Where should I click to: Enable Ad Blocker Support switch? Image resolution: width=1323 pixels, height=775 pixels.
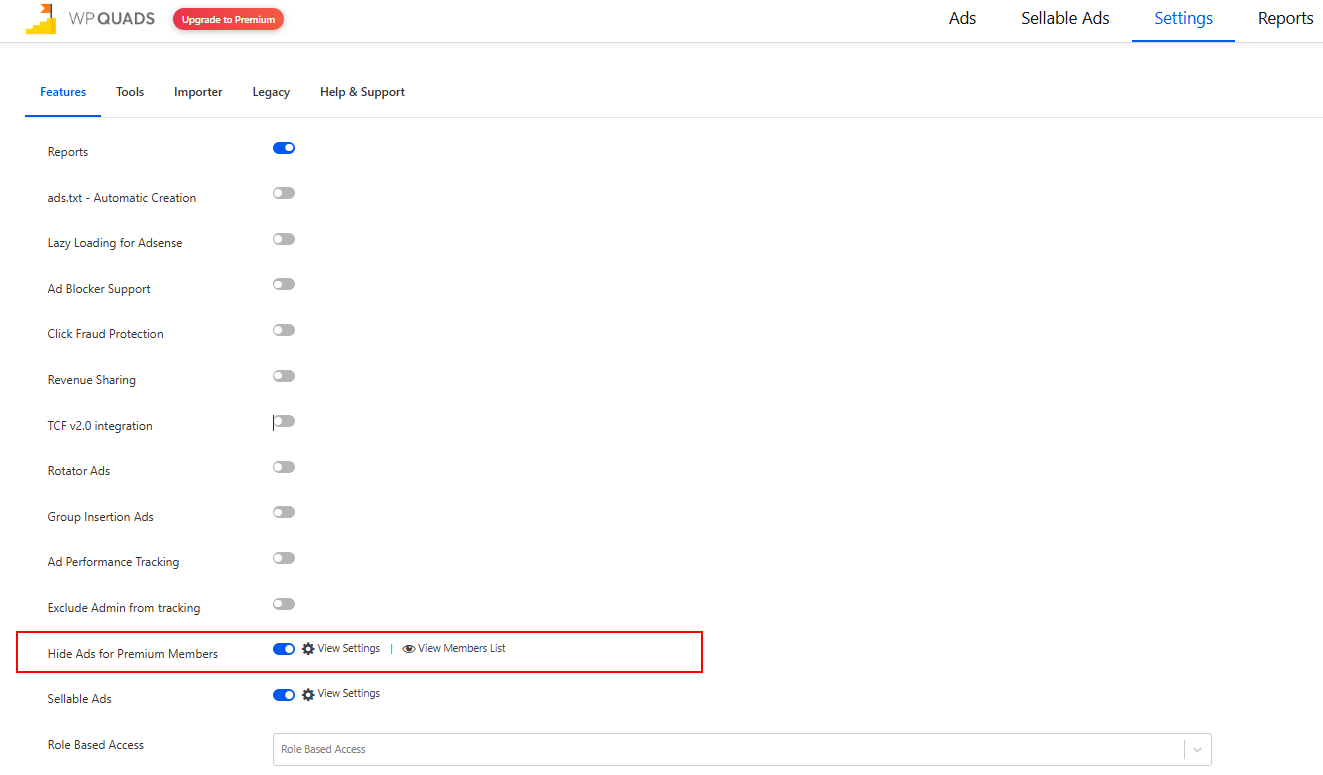tap(284, 284)
